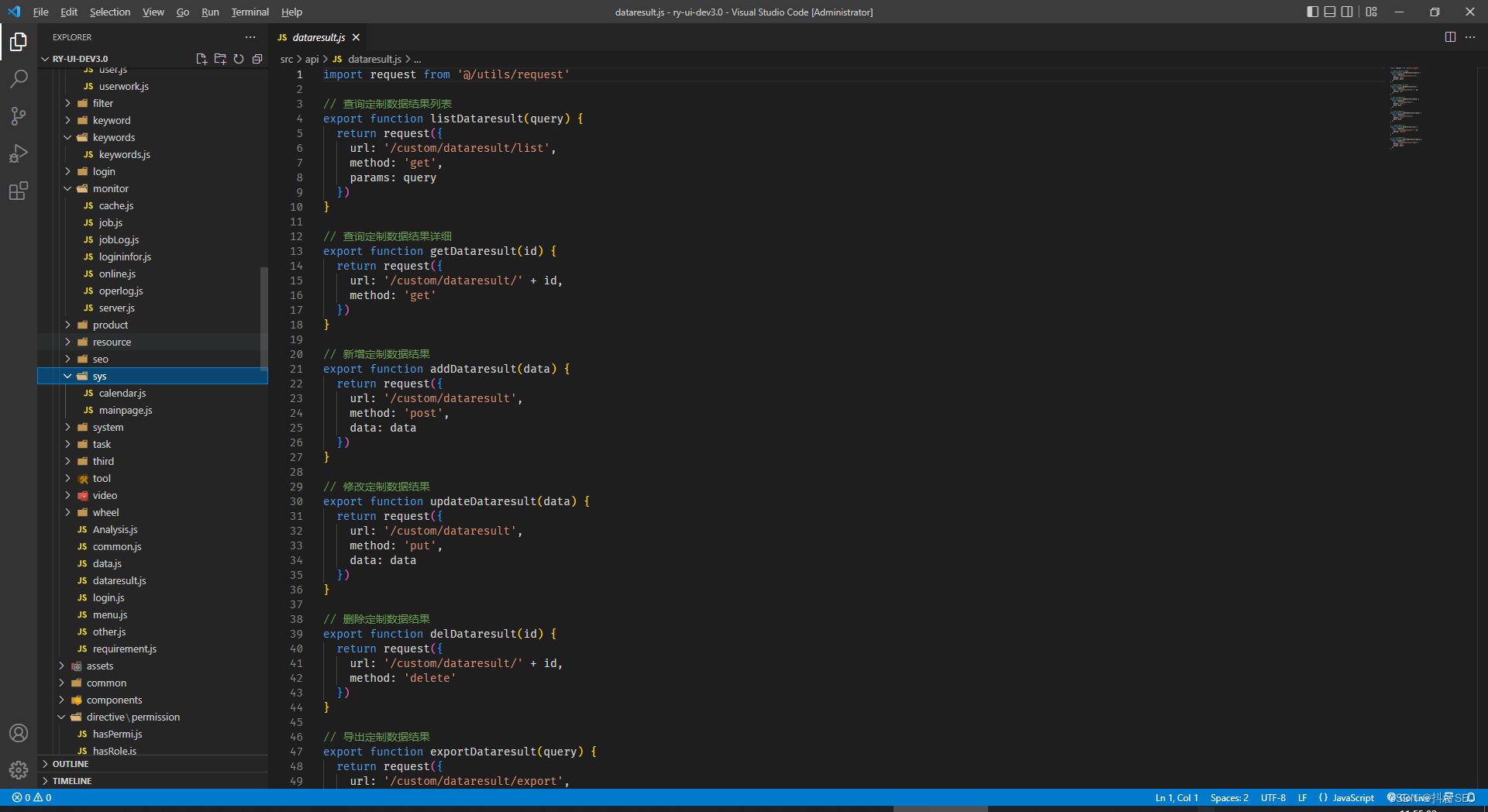Toggle the bottom panel visibility
Image resolution: width=1488 pixels, height=812 pixels.
point(1330,12)
